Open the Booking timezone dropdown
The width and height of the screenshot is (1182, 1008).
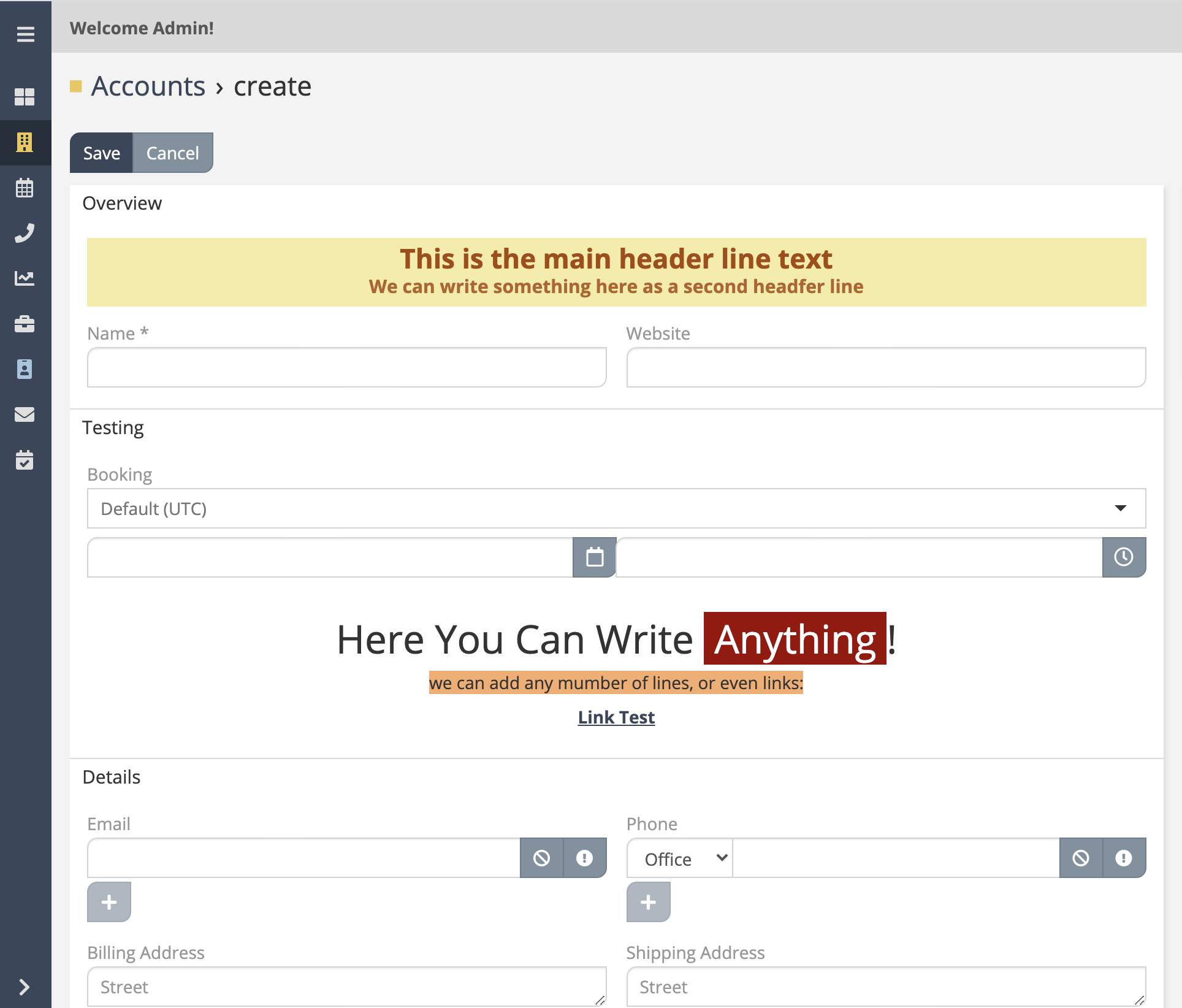pos(616,508)
